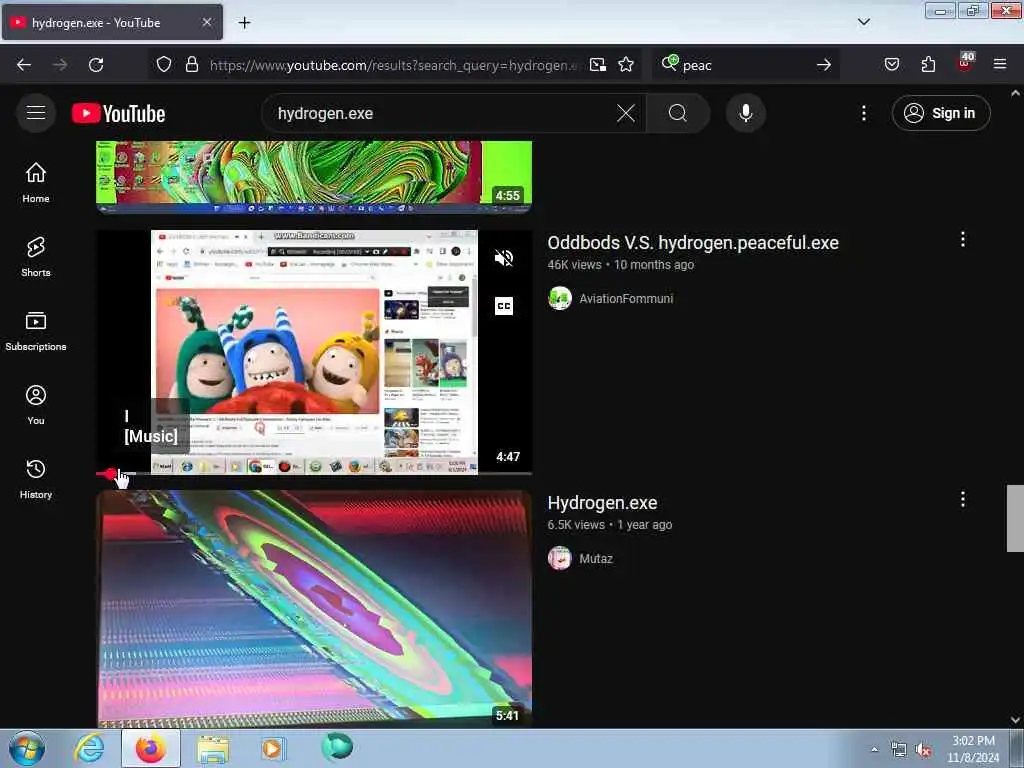Open Subscriptions in the sidebar

click(x=36, y=330)
